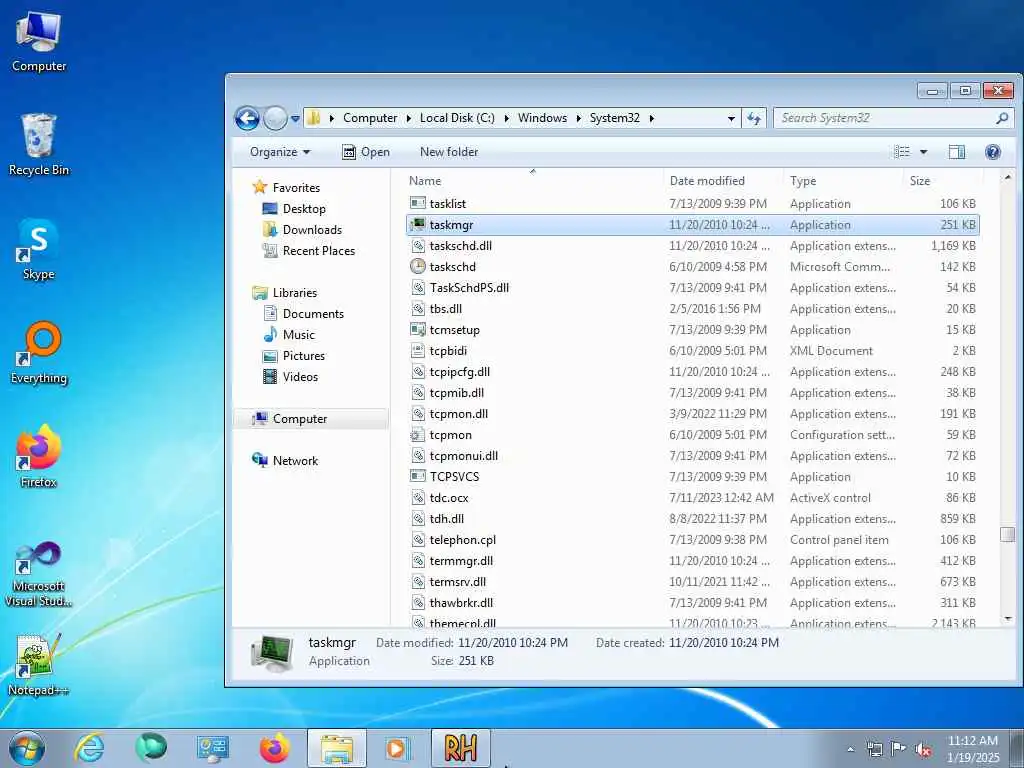Image resolution: width=1024 pixels, height=768 pixels.
Task: Select the Recycle Bin desktop icon
Action: pos(39,145)
